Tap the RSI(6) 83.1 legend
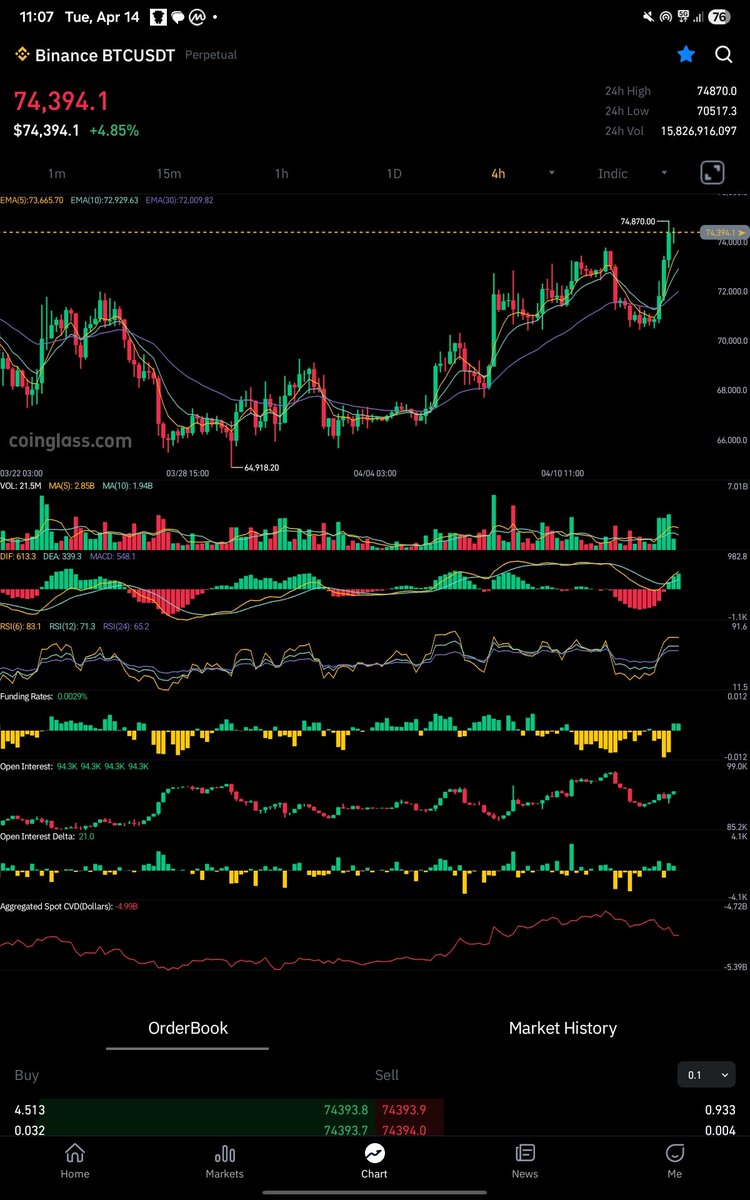750x1200 pixels. 21,625
